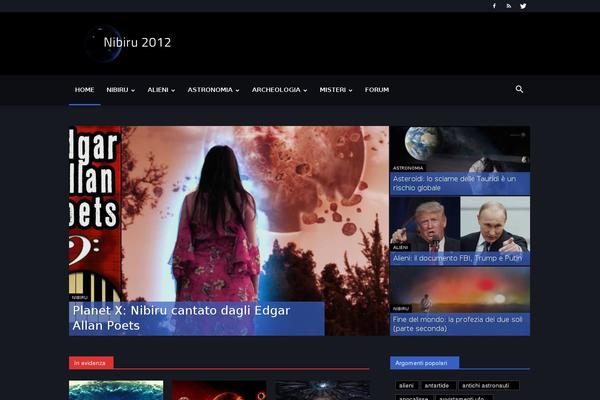Viewport: 600px width, 400px height.
Task: Open the Fine del mondo profezia headline
Action: tap(457, 324)
